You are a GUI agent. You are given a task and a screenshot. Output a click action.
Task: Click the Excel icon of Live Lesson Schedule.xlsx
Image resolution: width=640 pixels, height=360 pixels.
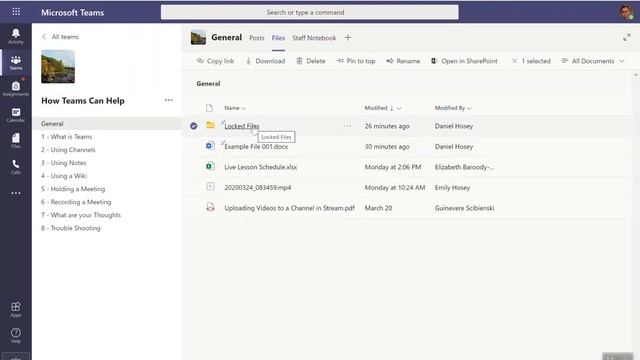[x=210, y=166]
